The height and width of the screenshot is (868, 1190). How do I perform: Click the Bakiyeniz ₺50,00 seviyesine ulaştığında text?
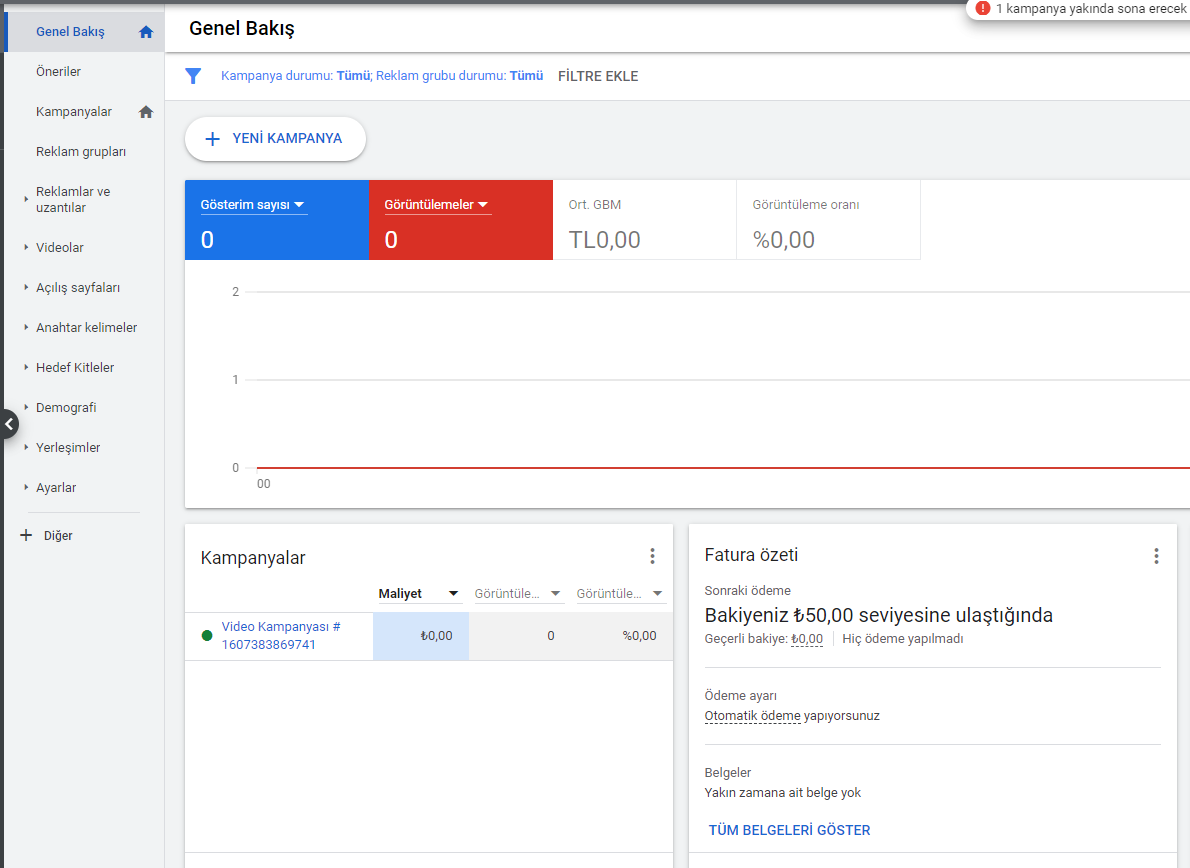click(878, 615)
